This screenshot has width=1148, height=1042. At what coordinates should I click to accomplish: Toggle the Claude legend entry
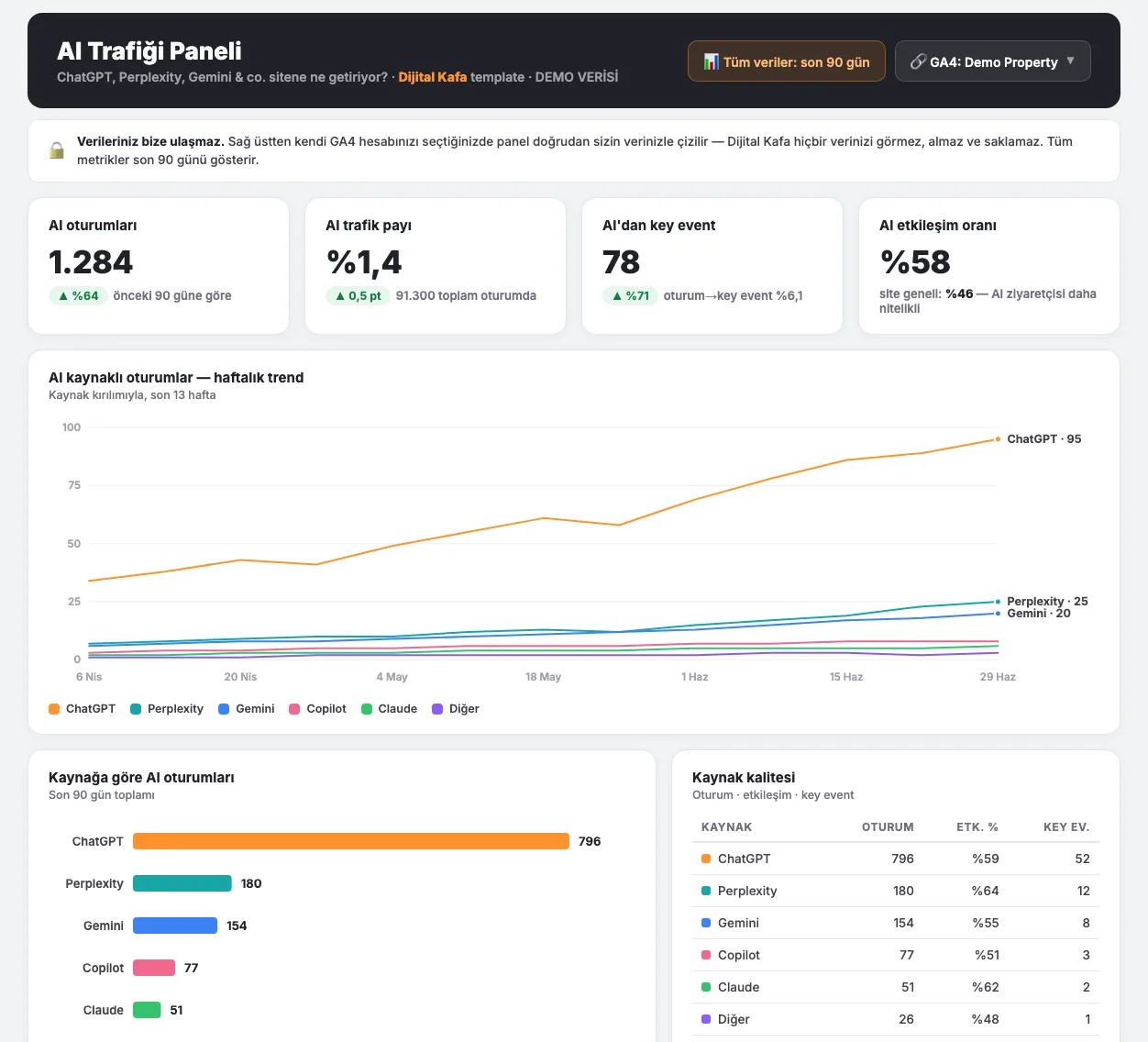click(389, 709)
